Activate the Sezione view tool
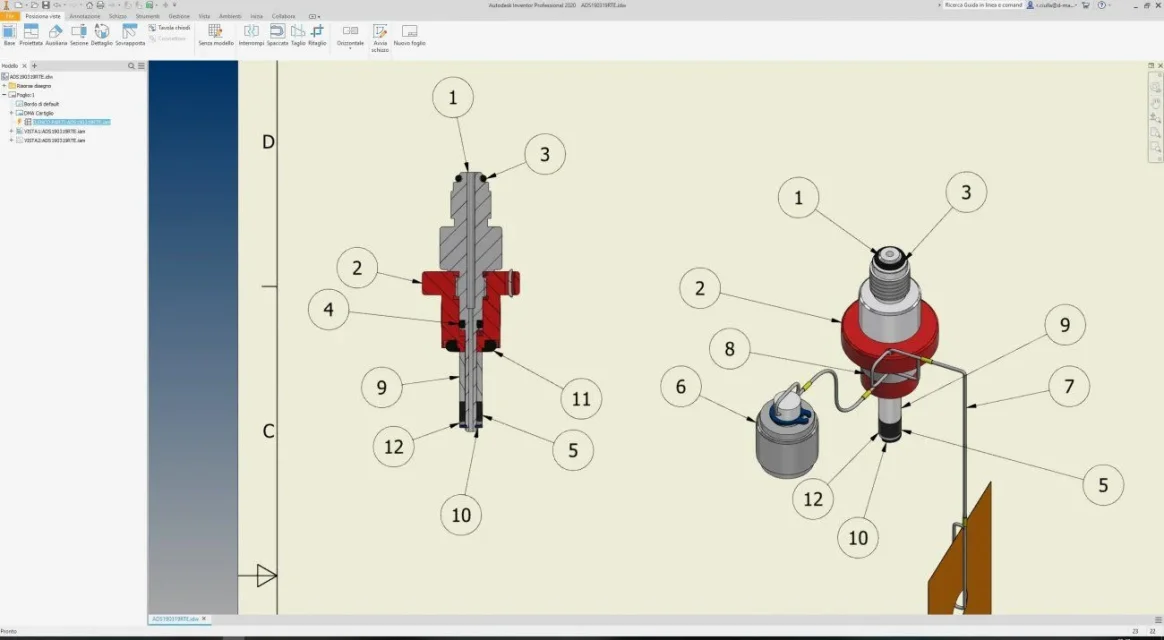 tap(79, 35)
